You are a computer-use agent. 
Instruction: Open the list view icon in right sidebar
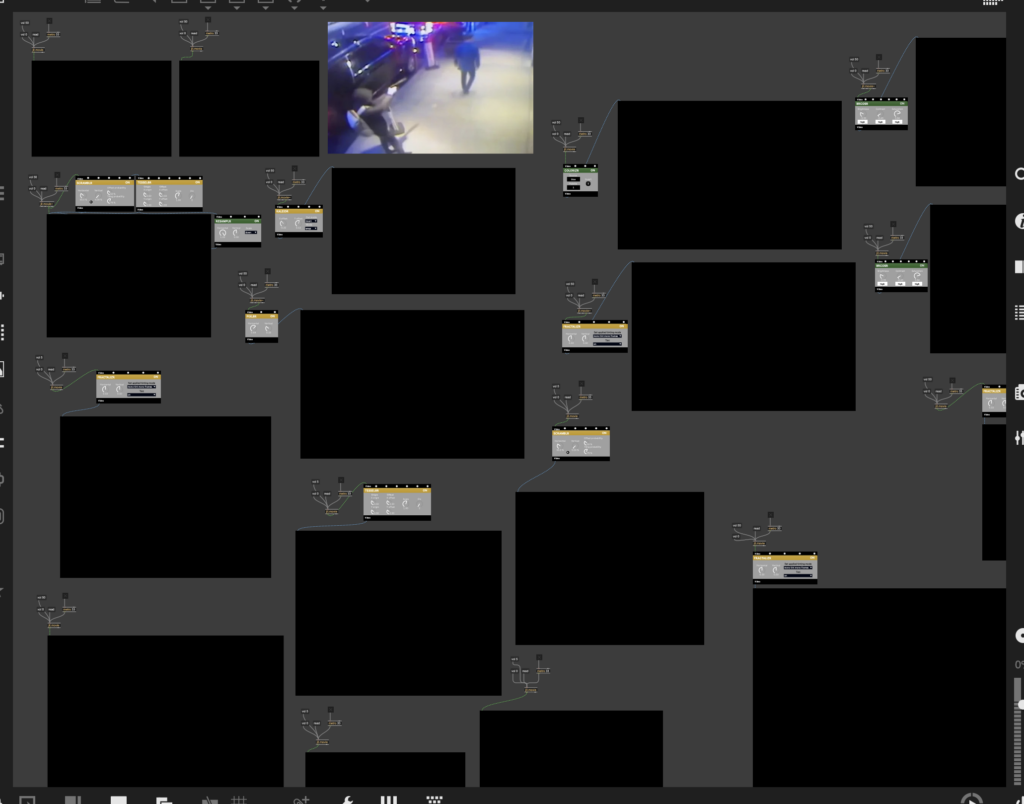click(x=1019, y=313)
